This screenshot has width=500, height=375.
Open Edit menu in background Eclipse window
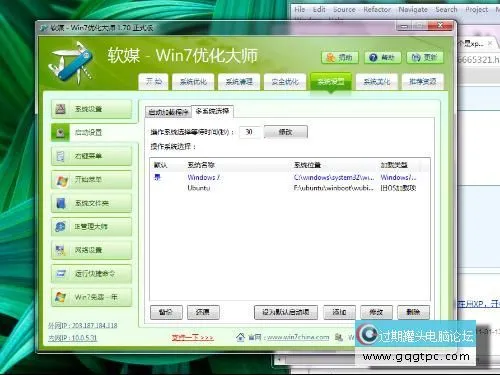pyautogui.click(x=319, y=9)
